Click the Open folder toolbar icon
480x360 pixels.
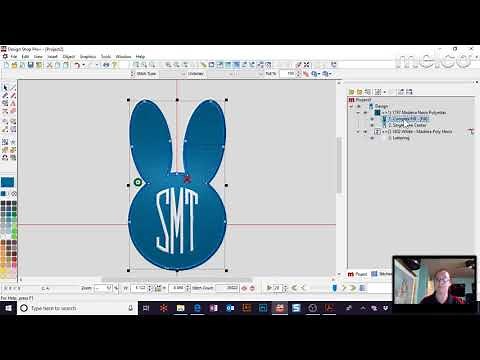coord(14,65)
